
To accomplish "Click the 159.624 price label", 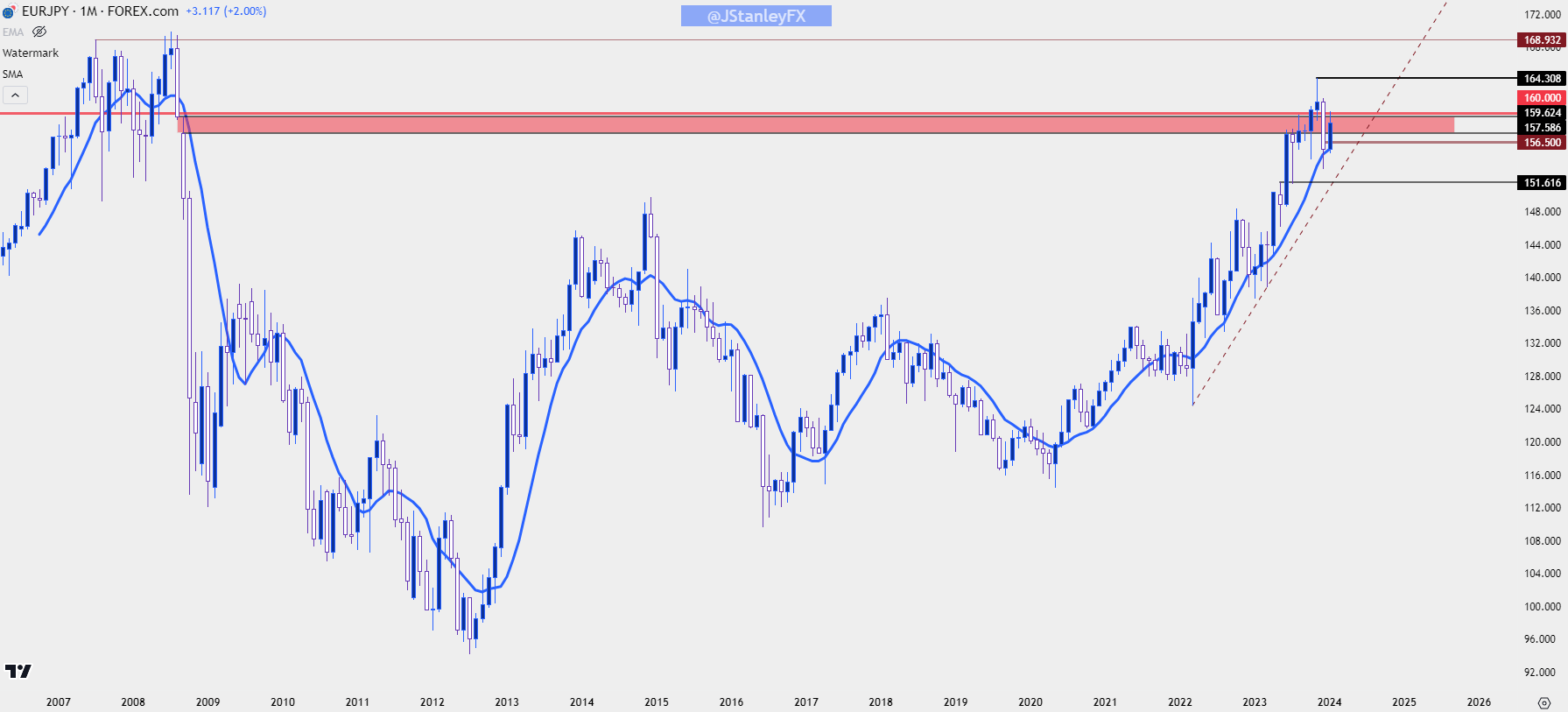I will tap(1542, 113).
